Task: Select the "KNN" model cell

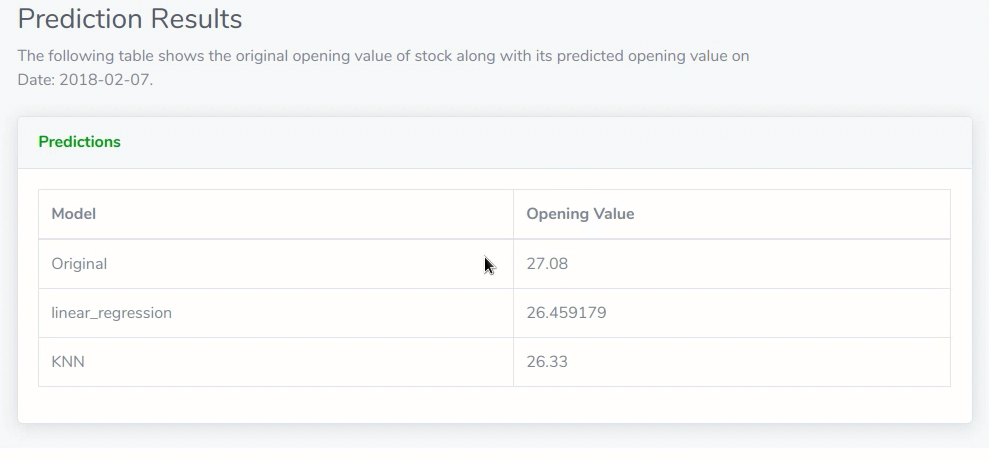Action: click(x=68, y=362)
